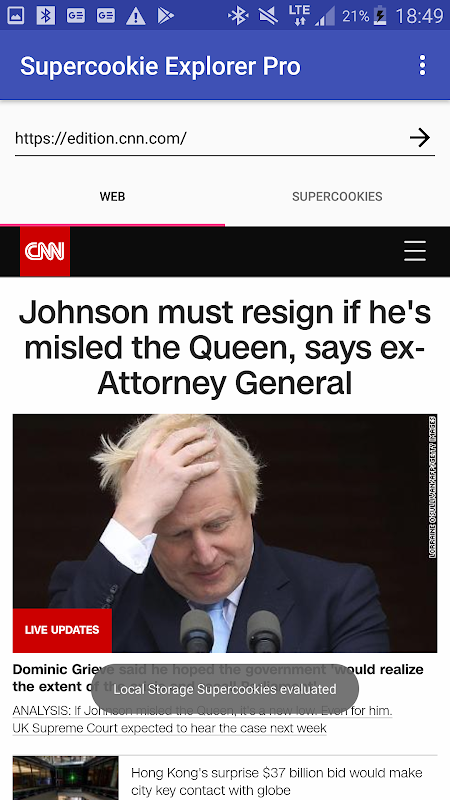
Task: Click the LIVE UPDATES red badge
Action: [62, 630]
